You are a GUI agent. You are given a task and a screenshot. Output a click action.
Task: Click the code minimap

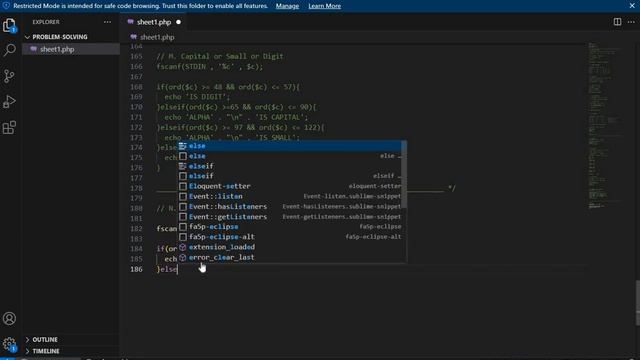coord(606,125)
